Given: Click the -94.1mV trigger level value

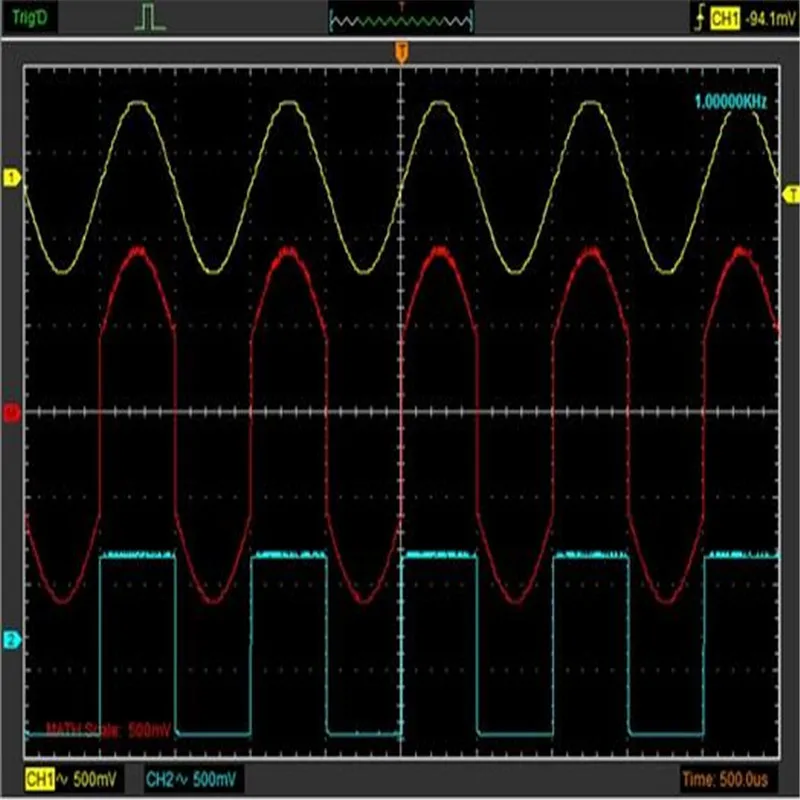Looking at the screenshot, I should [x=770, y=20].
